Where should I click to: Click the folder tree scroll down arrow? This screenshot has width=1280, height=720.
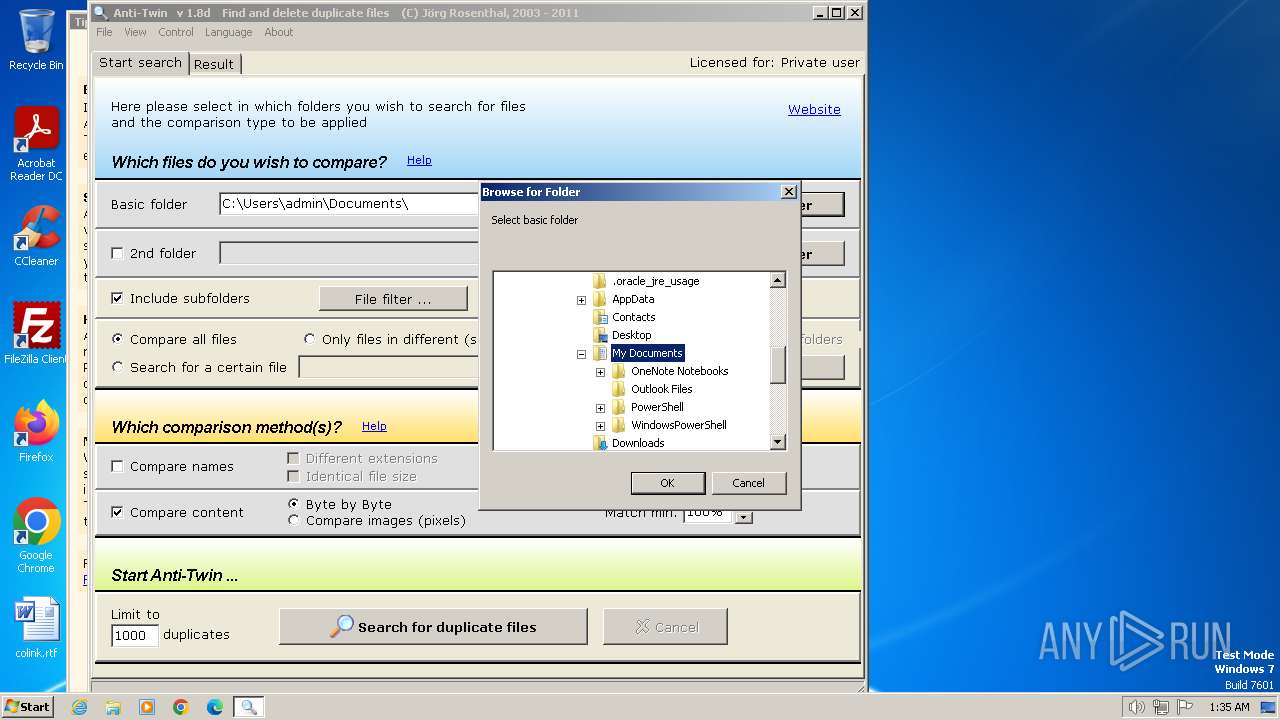(778, 442)
